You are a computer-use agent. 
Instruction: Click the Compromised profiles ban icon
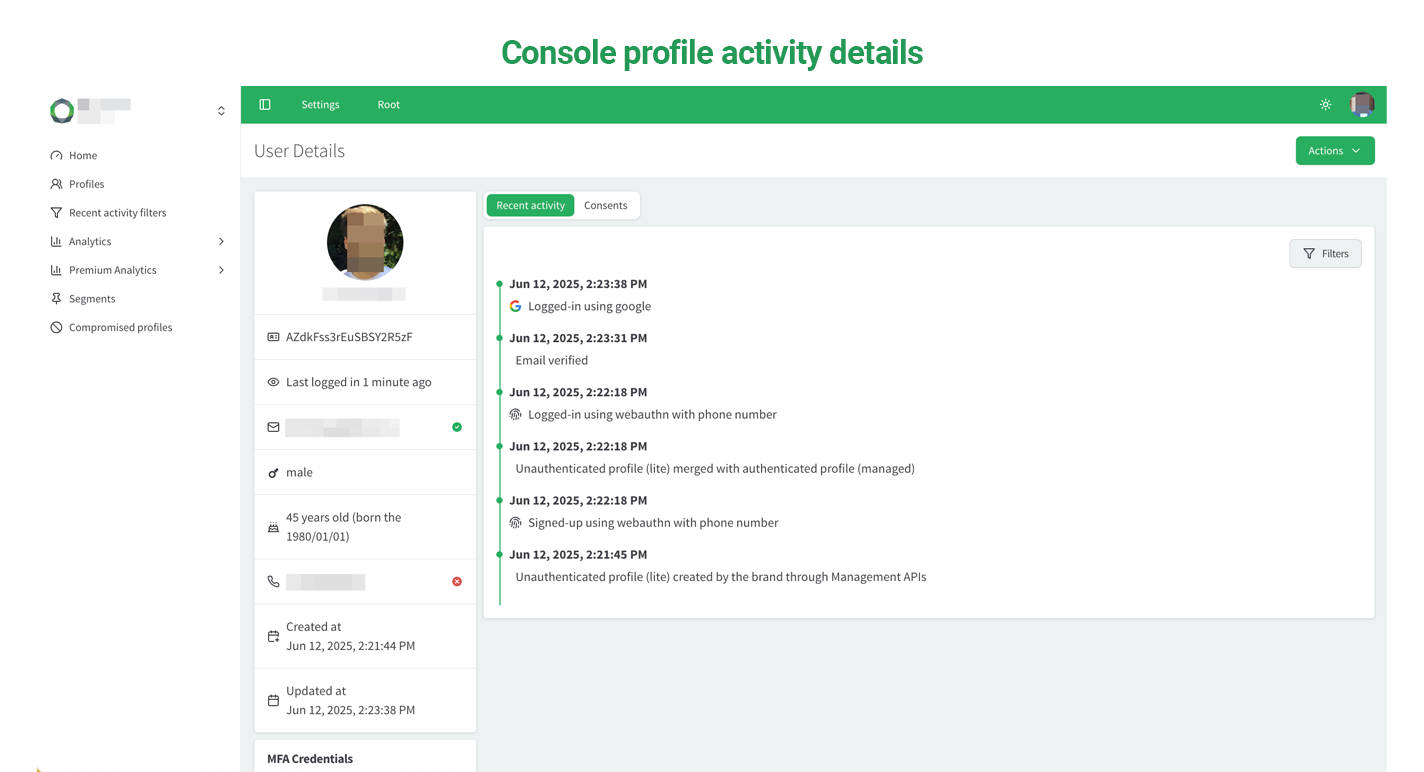pyautogui.click(x=56, y=328)
